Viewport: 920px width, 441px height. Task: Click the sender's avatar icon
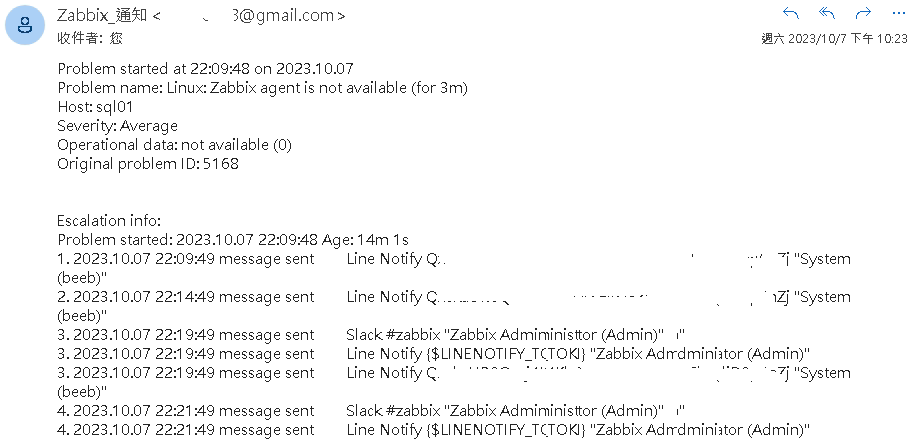tap(25, 25)
